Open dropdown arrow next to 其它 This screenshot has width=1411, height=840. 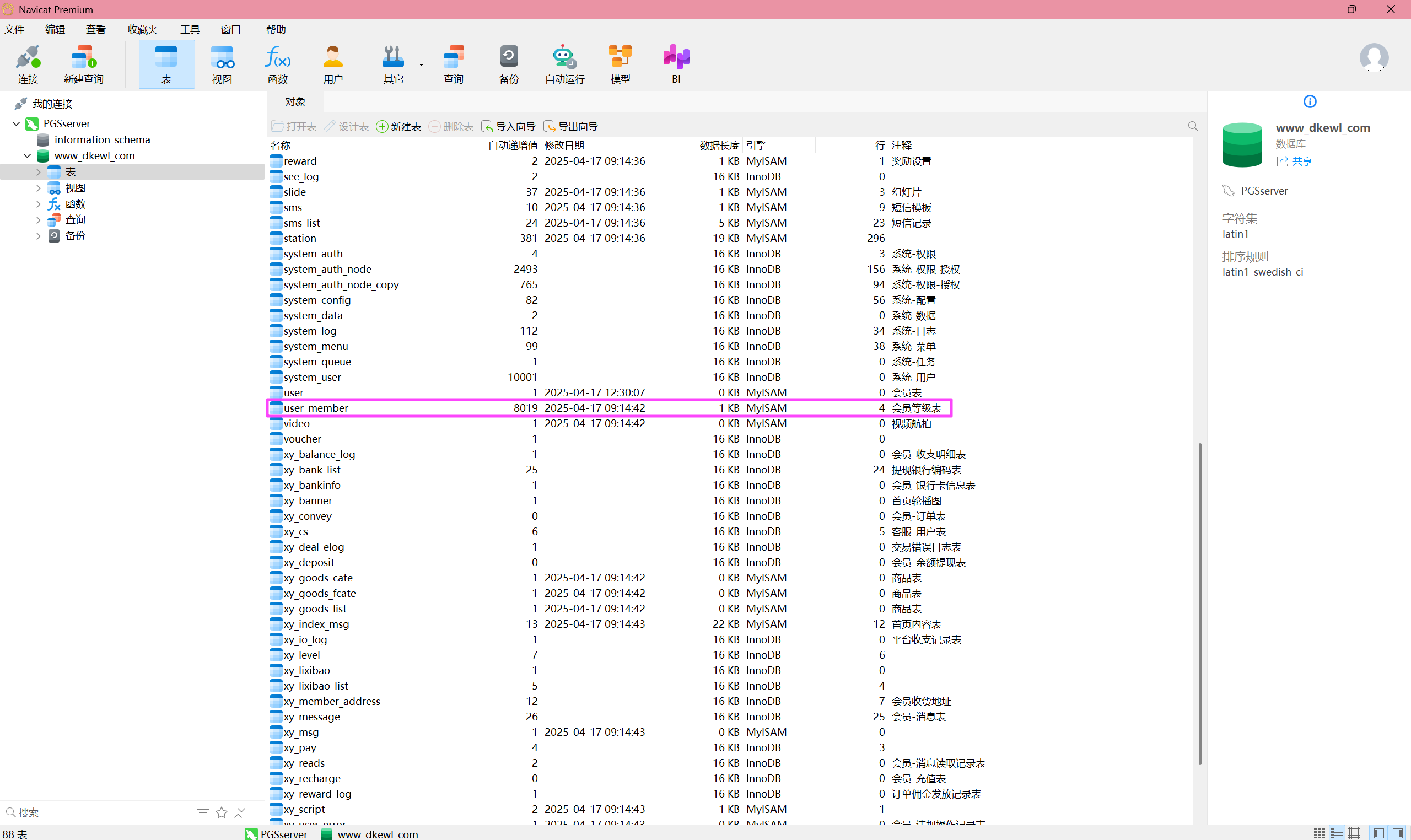421,64
